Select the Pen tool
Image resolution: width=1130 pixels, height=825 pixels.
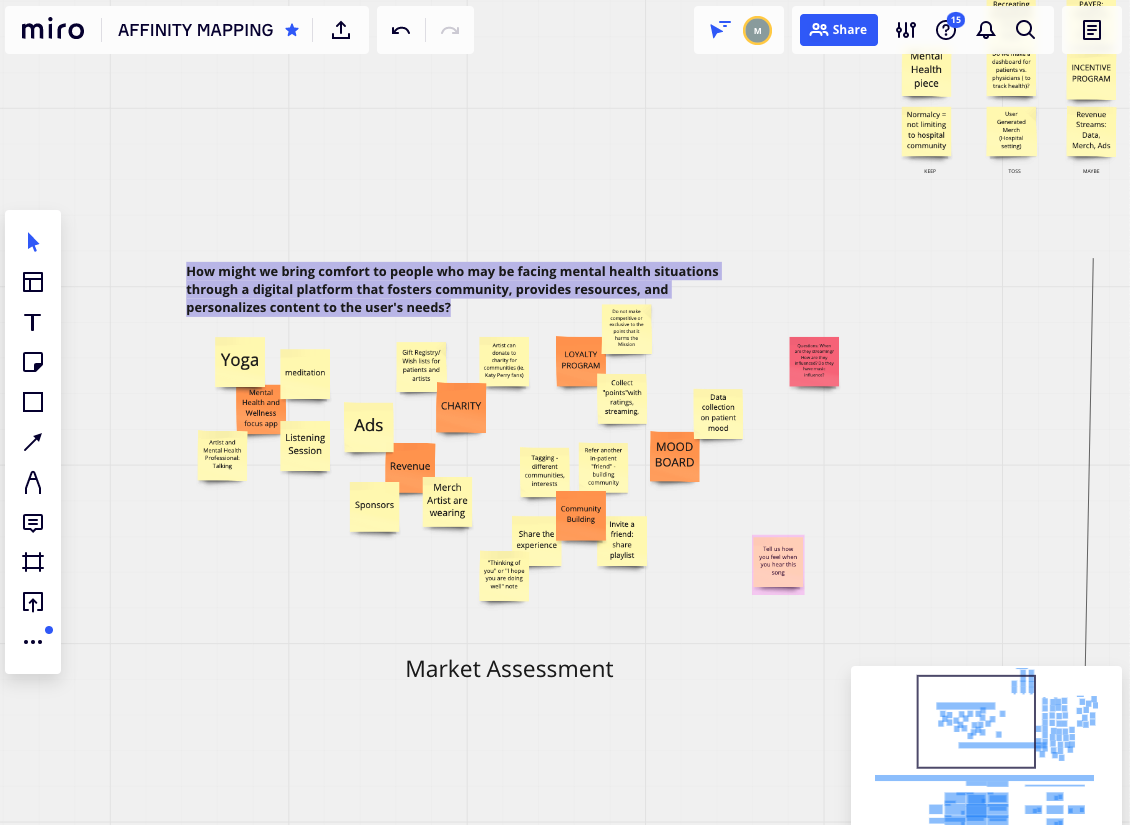pyautogui.click(x=33, y=482)
